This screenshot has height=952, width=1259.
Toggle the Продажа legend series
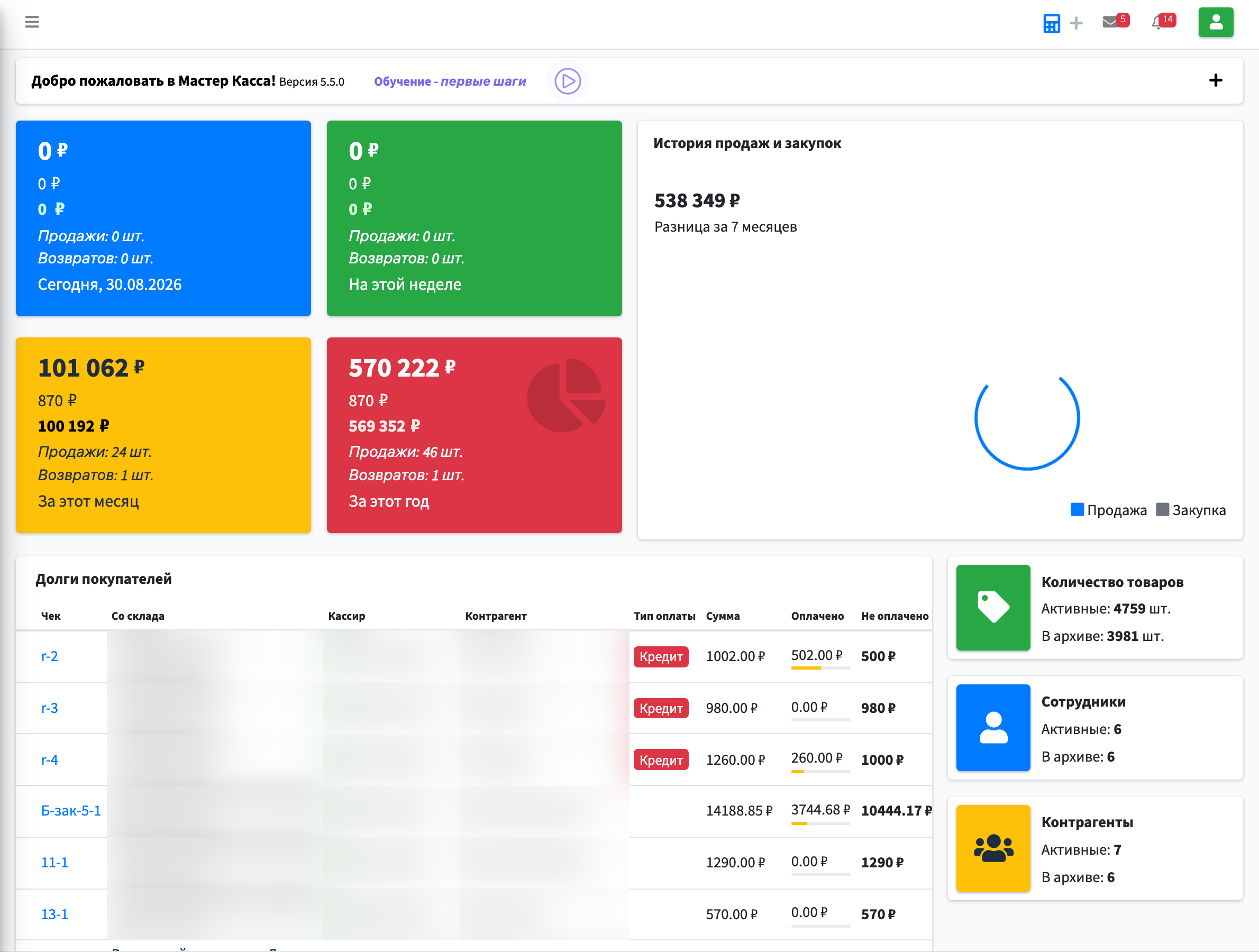(x=1108, y=510)
